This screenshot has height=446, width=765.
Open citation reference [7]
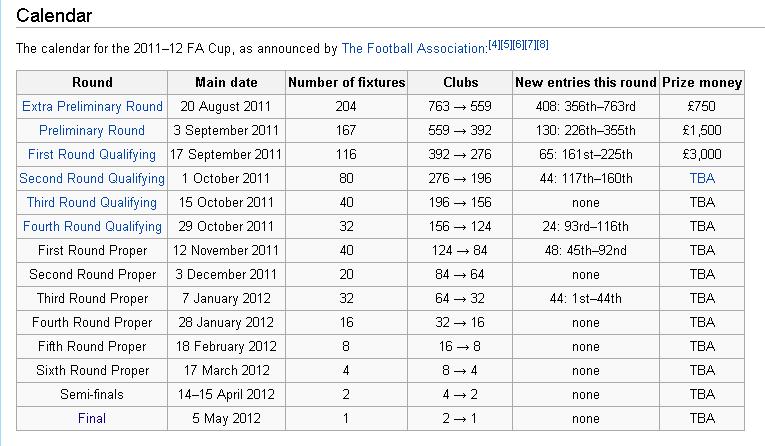530,44
